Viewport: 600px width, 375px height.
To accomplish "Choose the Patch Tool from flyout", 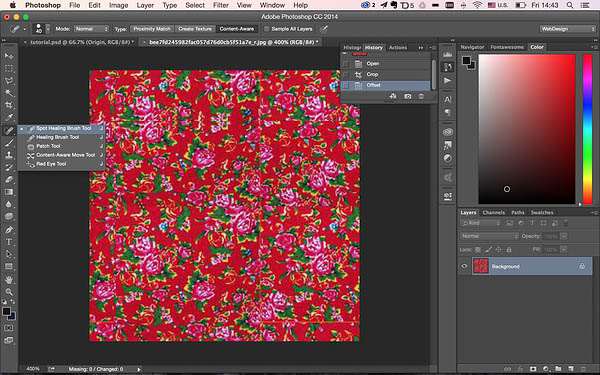I will coord(48,146).
